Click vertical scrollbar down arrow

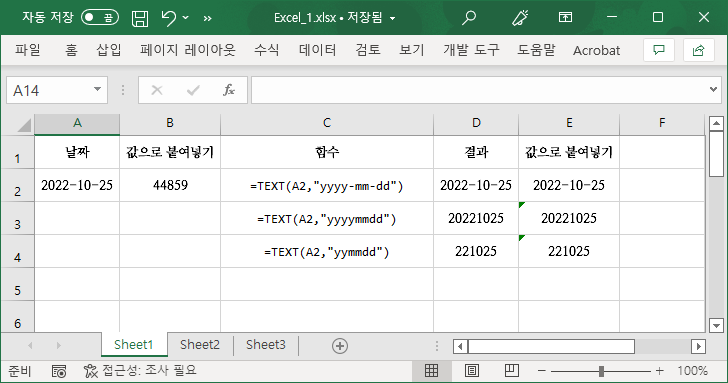pyautogui.click(x=716, y=325)
